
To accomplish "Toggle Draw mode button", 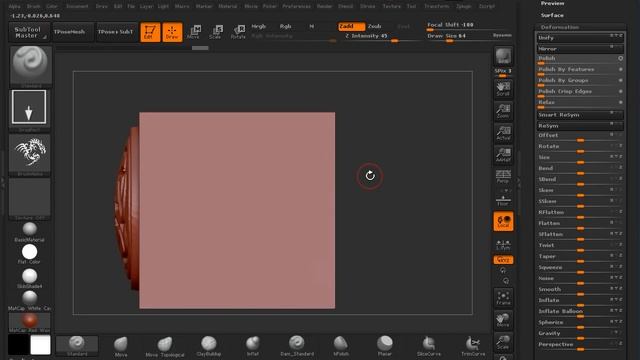I will (x=172, y=32).
